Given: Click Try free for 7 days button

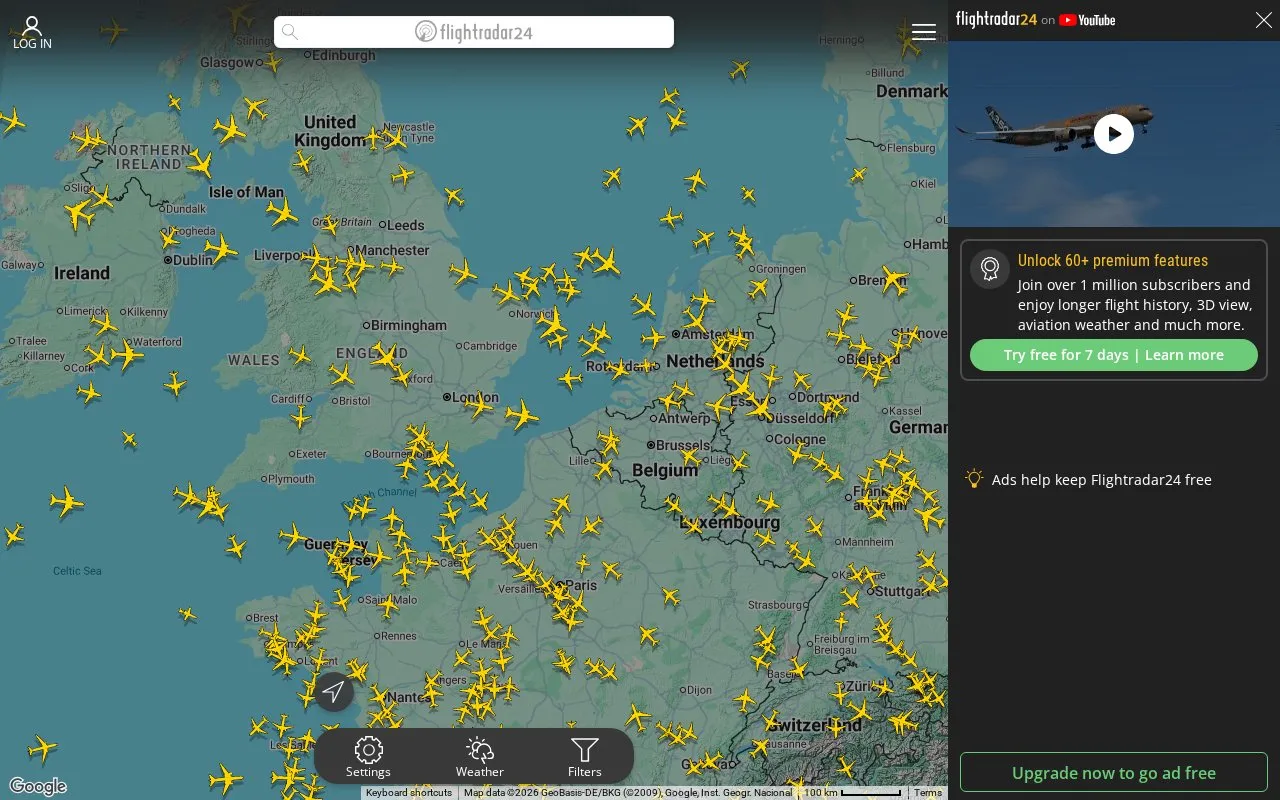Looking at the screenshot, I should 1114,355.
